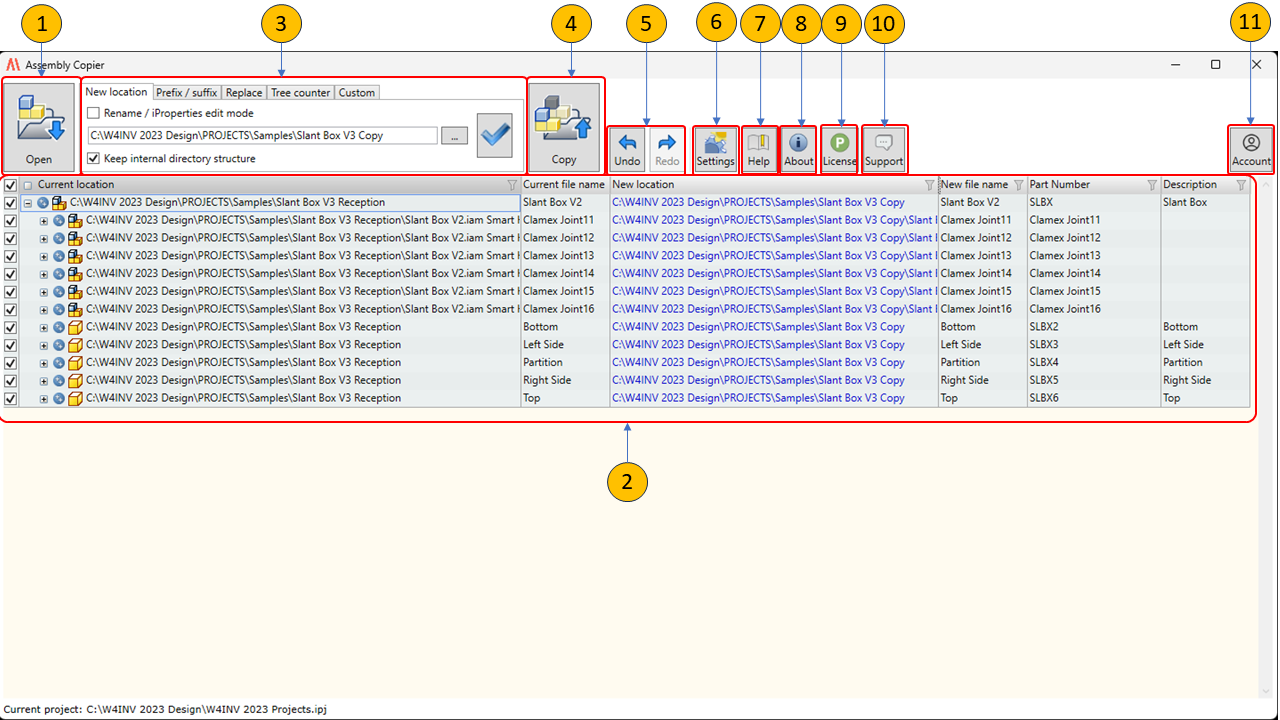The width and height of the screenshot is (1280, 720).
Task: Switch to the Replace tab
Action: tap(244, 93)
